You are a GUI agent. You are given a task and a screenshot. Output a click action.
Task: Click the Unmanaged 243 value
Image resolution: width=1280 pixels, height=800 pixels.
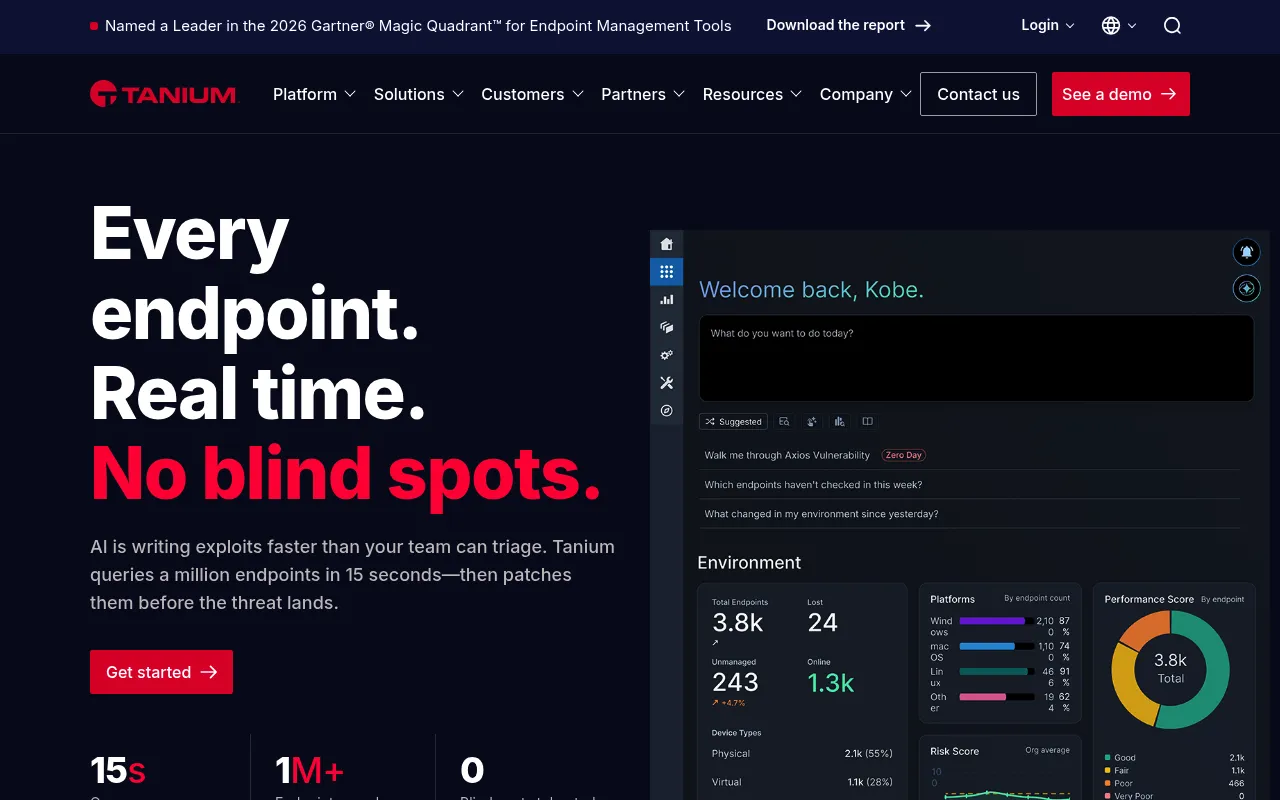pyautogui.click(x=735, y=683)
